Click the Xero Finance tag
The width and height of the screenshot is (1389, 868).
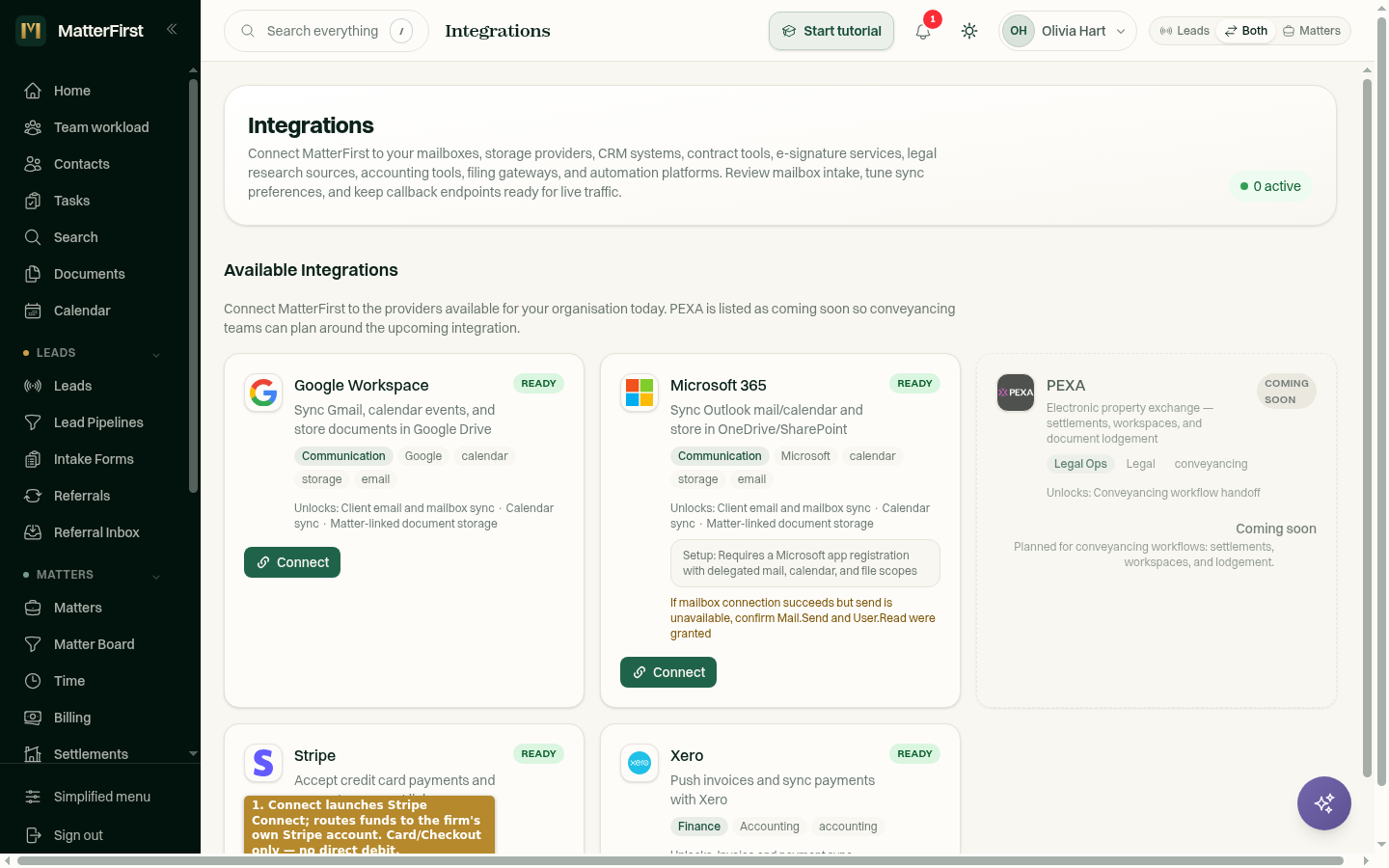[699, 827]
